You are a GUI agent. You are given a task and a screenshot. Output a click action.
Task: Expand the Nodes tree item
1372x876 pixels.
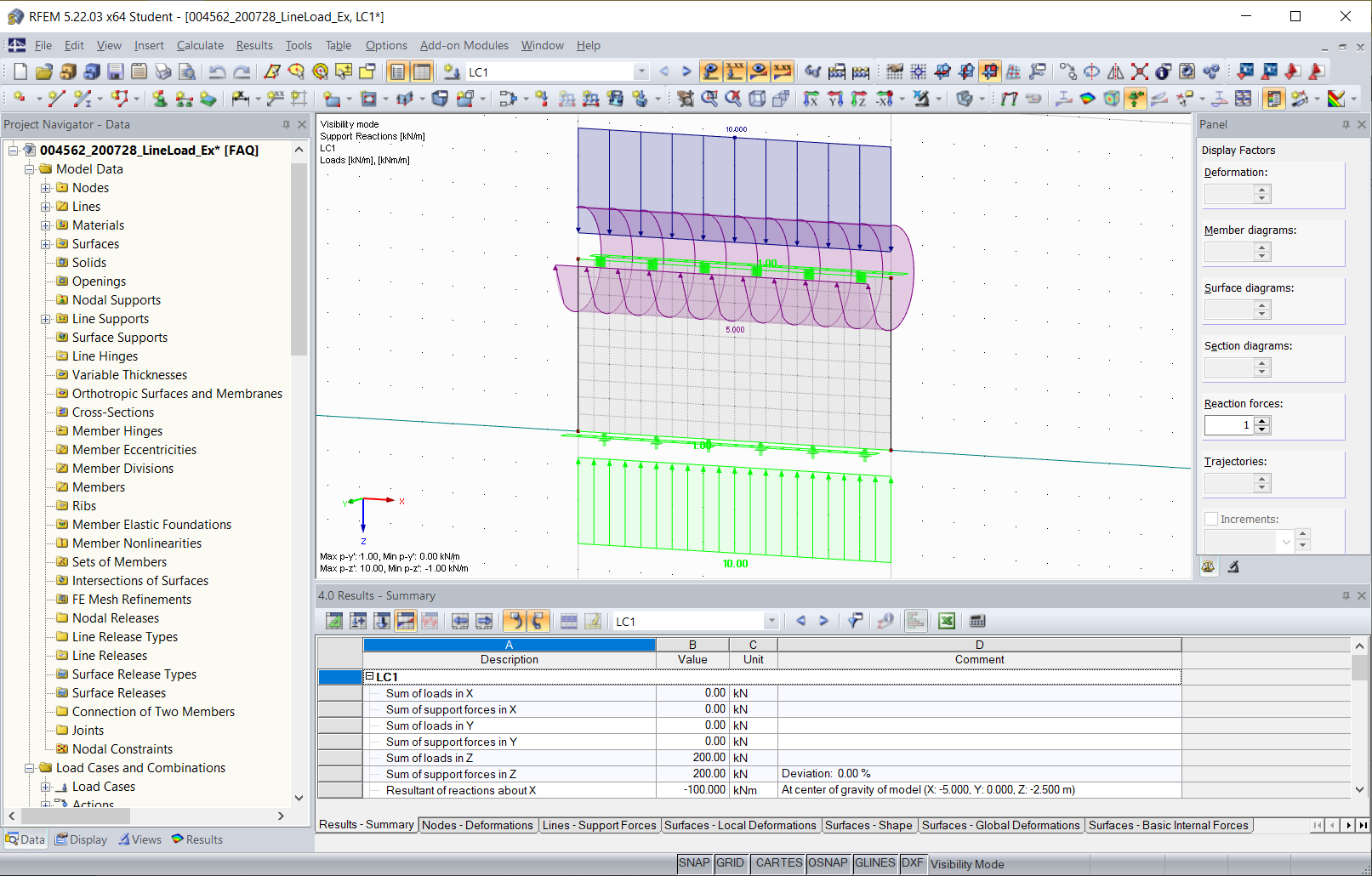(x=46, y=188)
